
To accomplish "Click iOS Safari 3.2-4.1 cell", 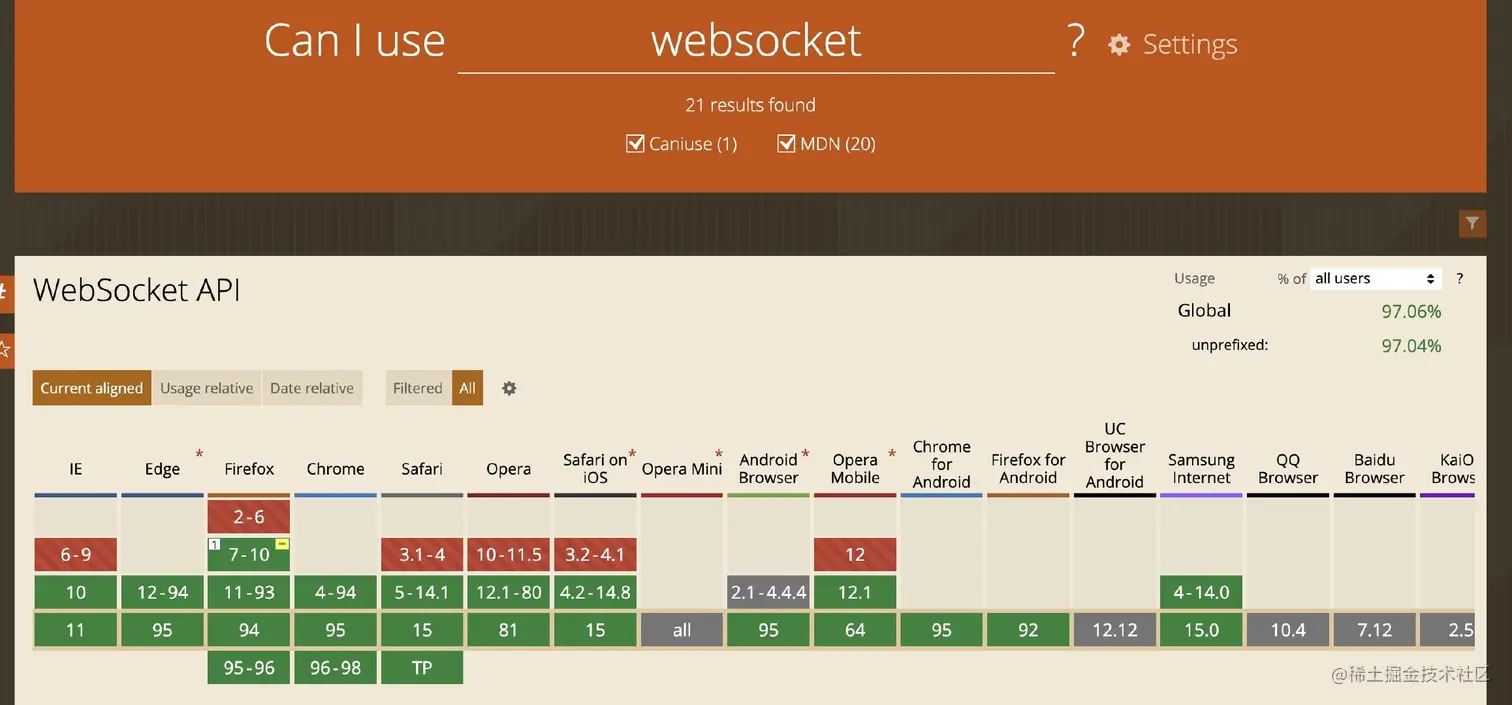I will (x=595, y=555).
